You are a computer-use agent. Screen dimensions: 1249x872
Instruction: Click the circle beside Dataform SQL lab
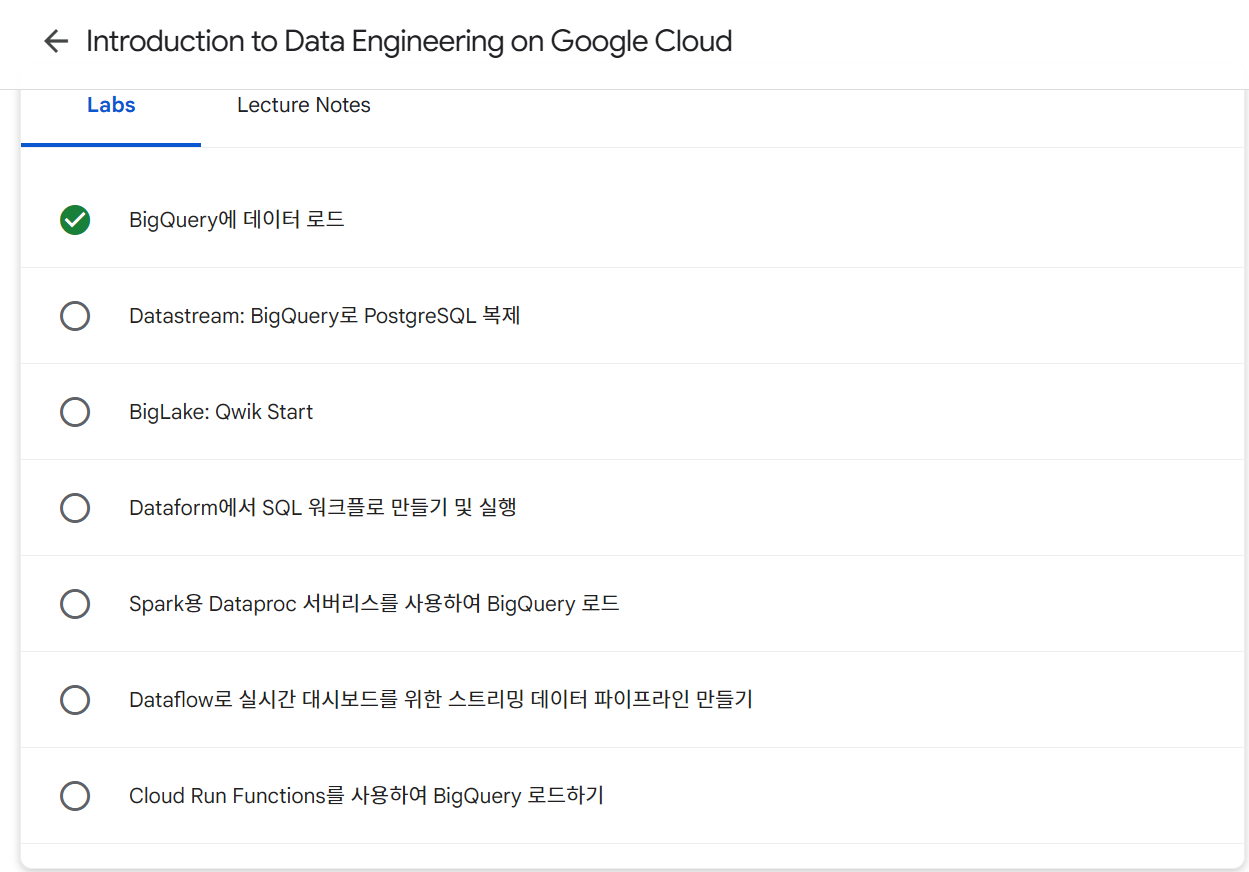[75, 508]
